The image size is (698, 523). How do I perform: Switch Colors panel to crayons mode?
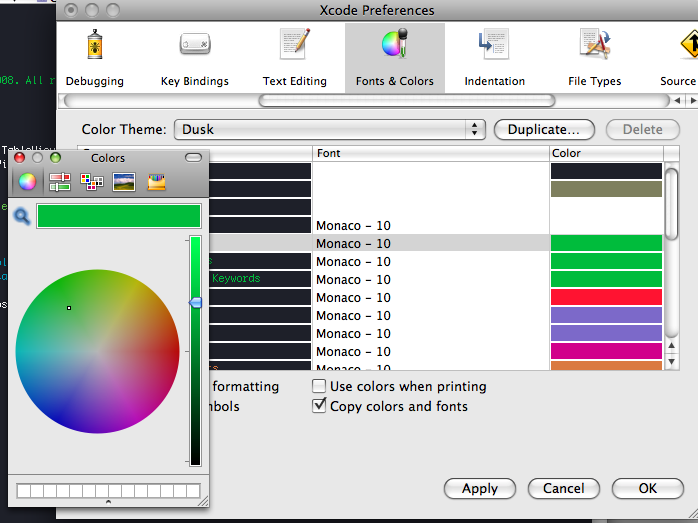tap(157, 182)
